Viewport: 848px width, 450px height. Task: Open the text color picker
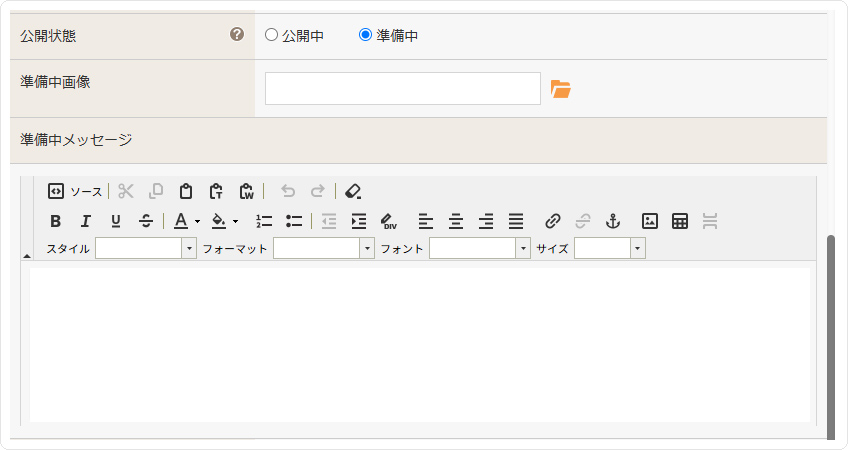[x=186, y=221]
